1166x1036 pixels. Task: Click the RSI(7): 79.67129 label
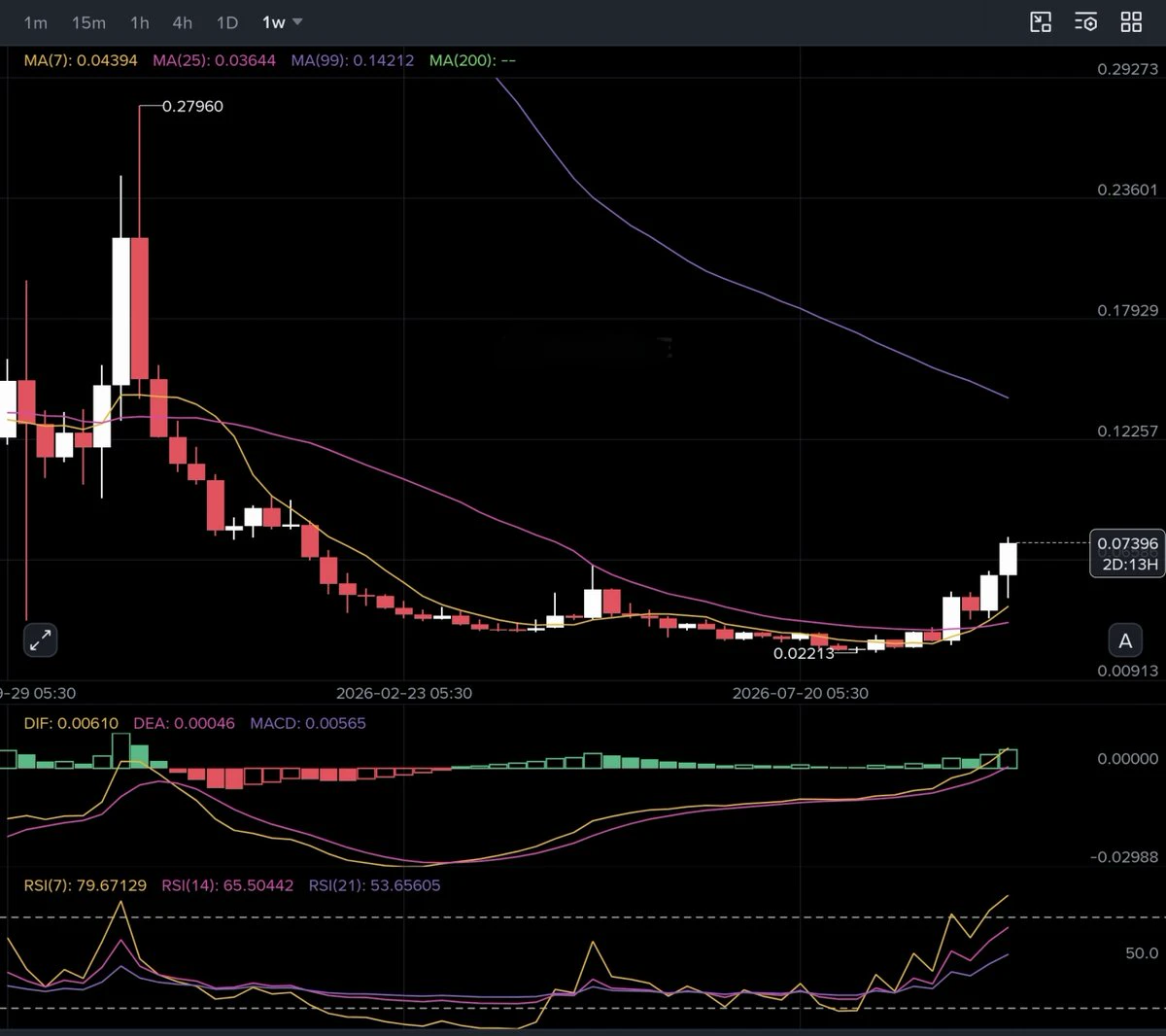(86, 885)
